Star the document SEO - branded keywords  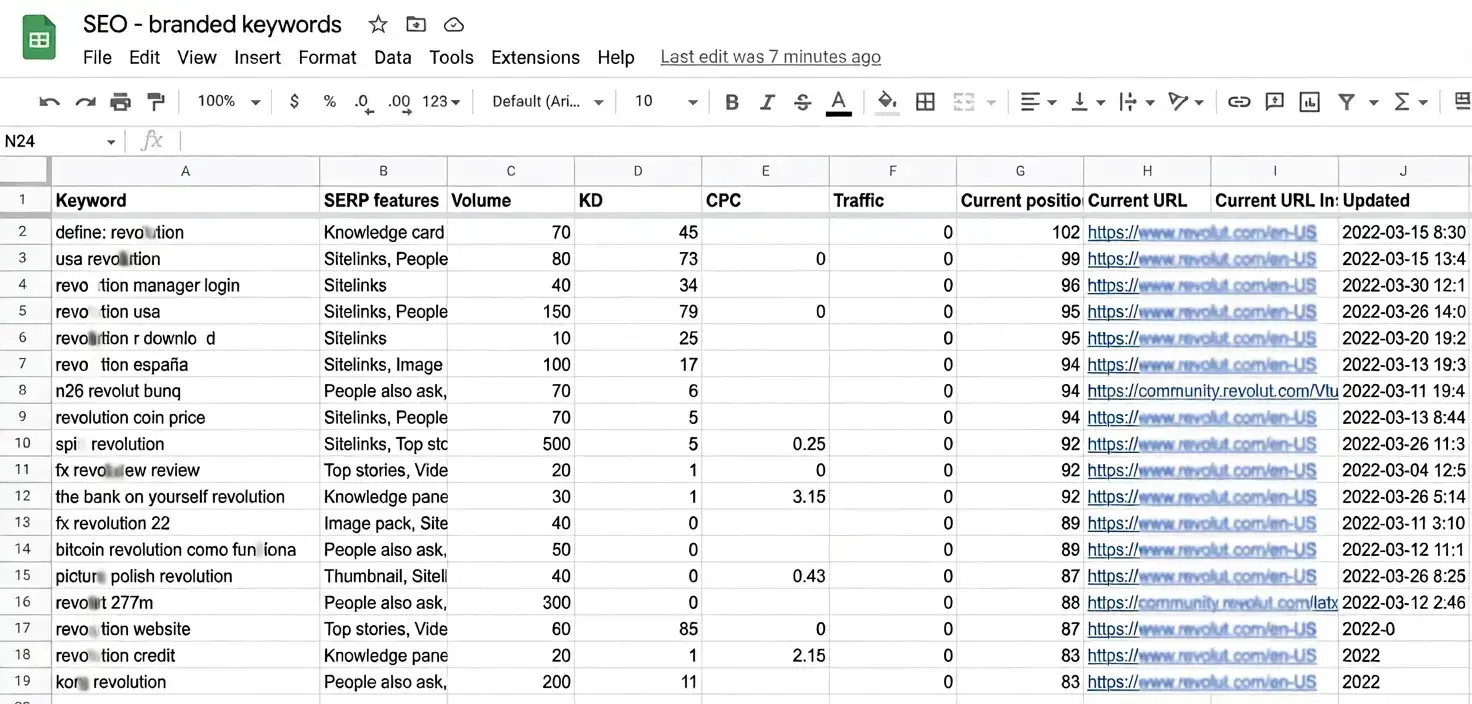378,24
